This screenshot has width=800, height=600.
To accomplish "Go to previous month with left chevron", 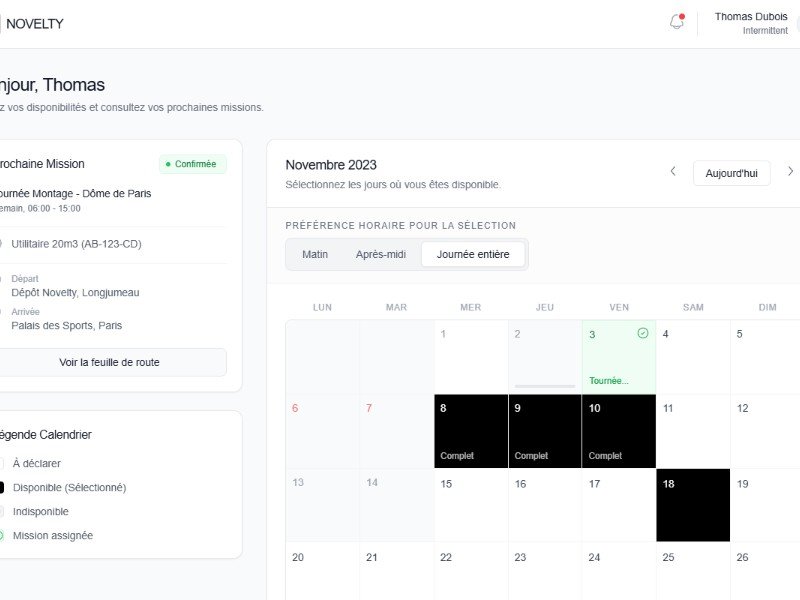I will coord(673,172).
